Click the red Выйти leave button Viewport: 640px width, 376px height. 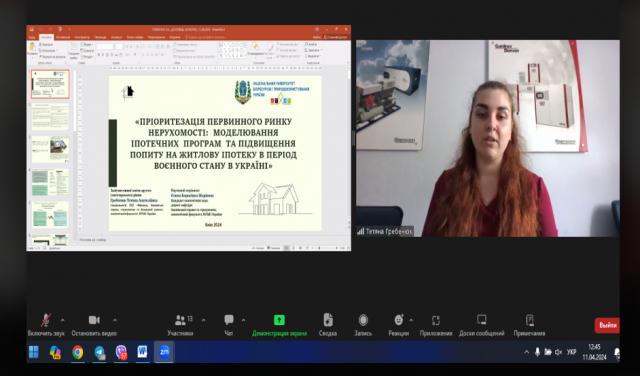click(x=607, y=325)
